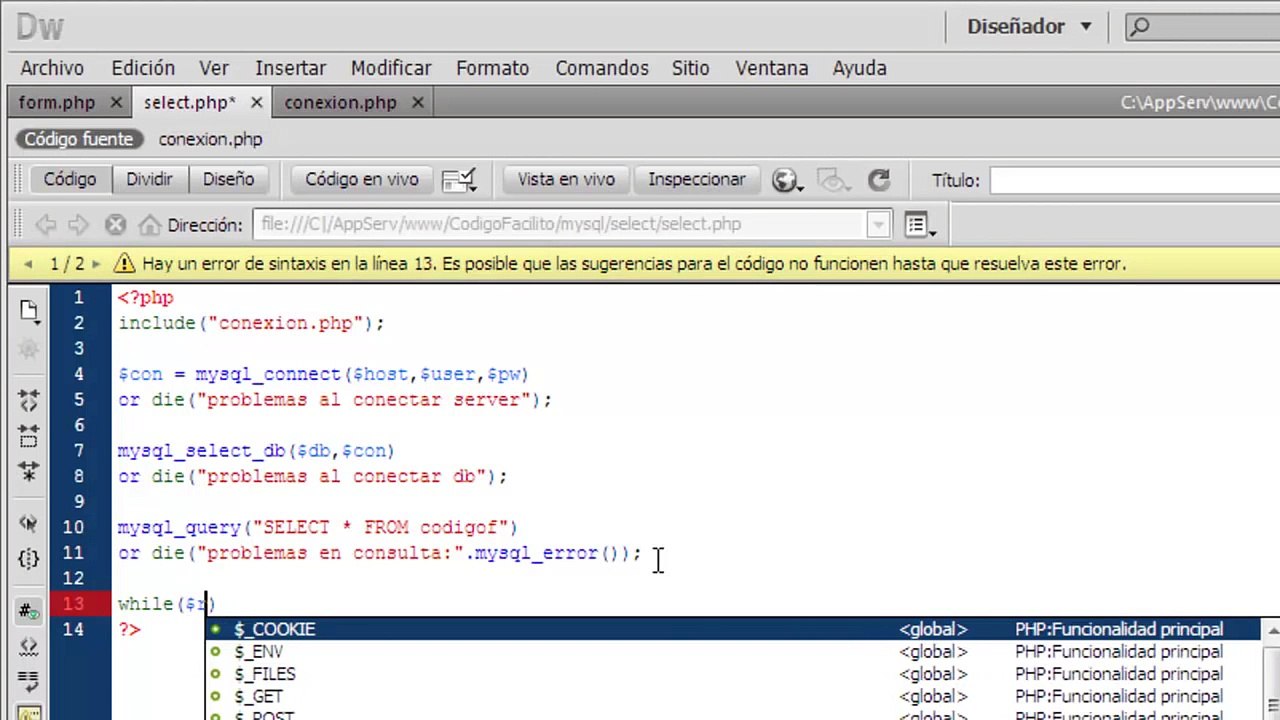This screenshot has width=1280, height=720.
Task: Open the Diseñador workspace dropdown
Action: (1029, 27)
